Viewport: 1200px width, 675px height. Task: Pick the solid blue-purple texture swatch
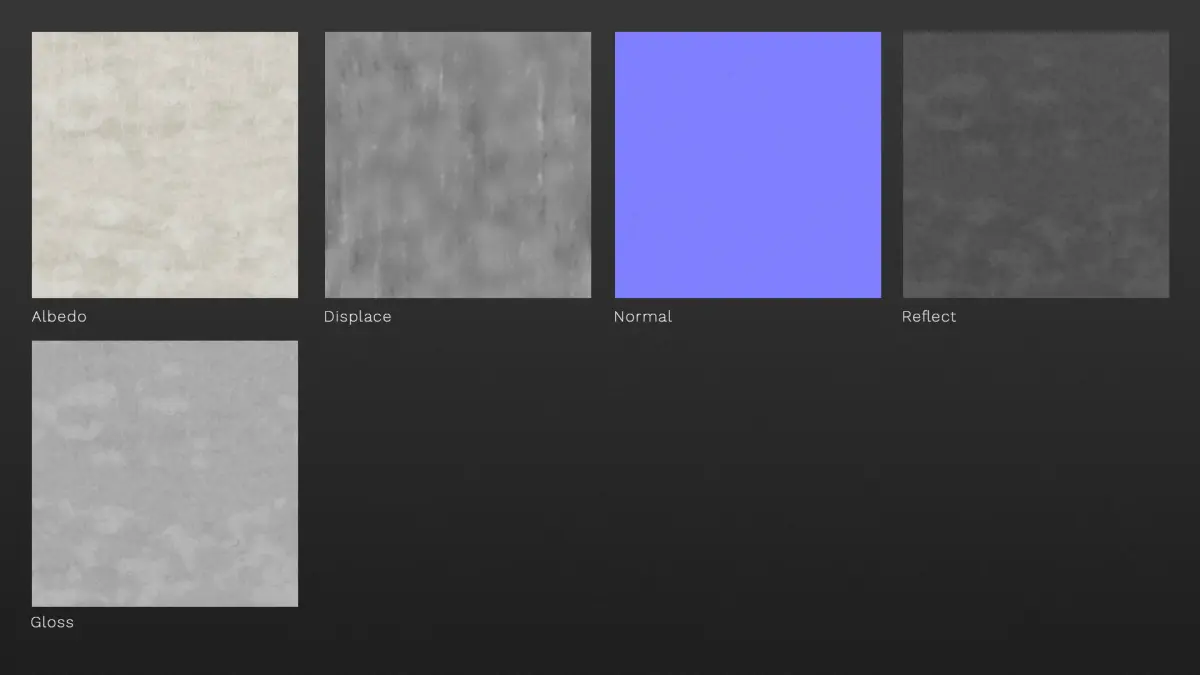748,165
